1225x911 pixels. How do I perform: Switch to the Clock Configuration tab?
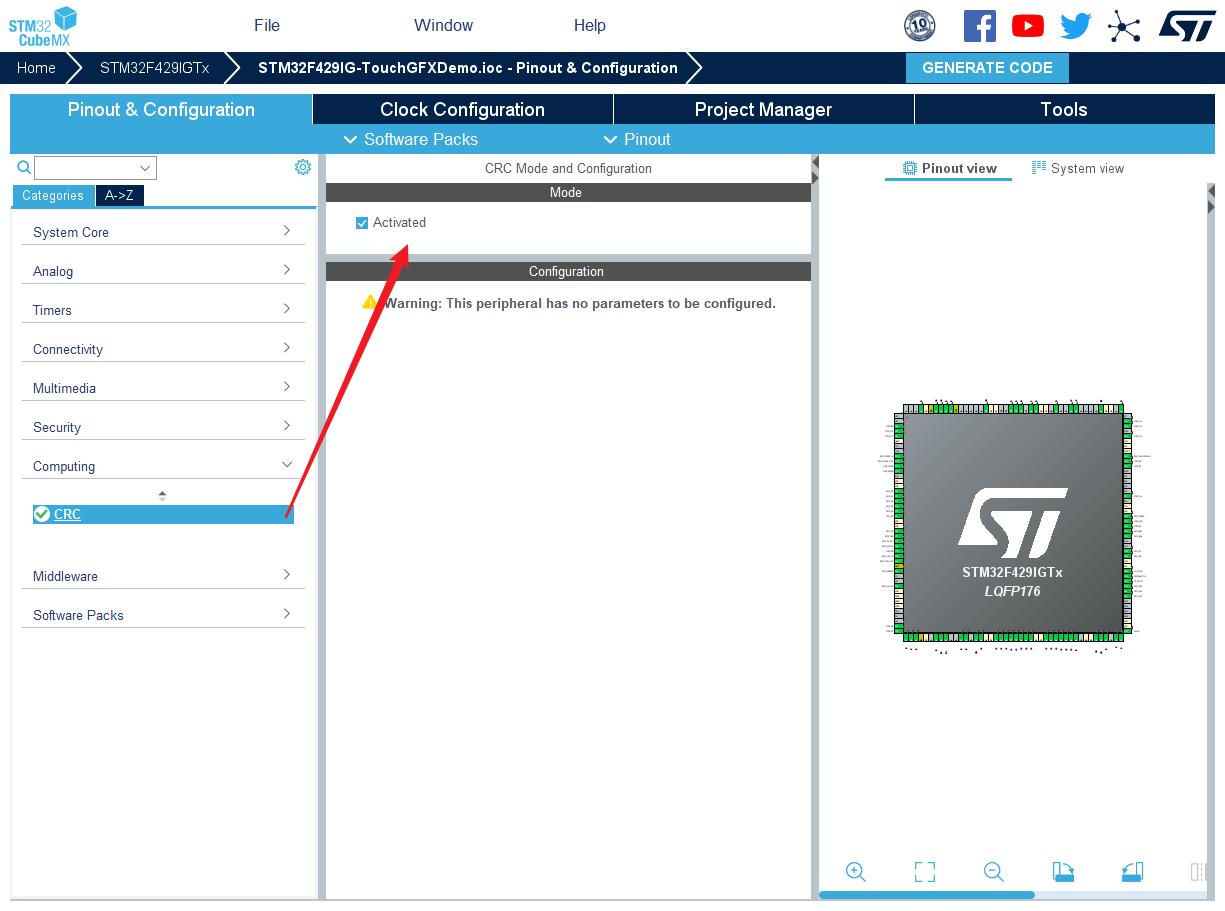[462, 109]
